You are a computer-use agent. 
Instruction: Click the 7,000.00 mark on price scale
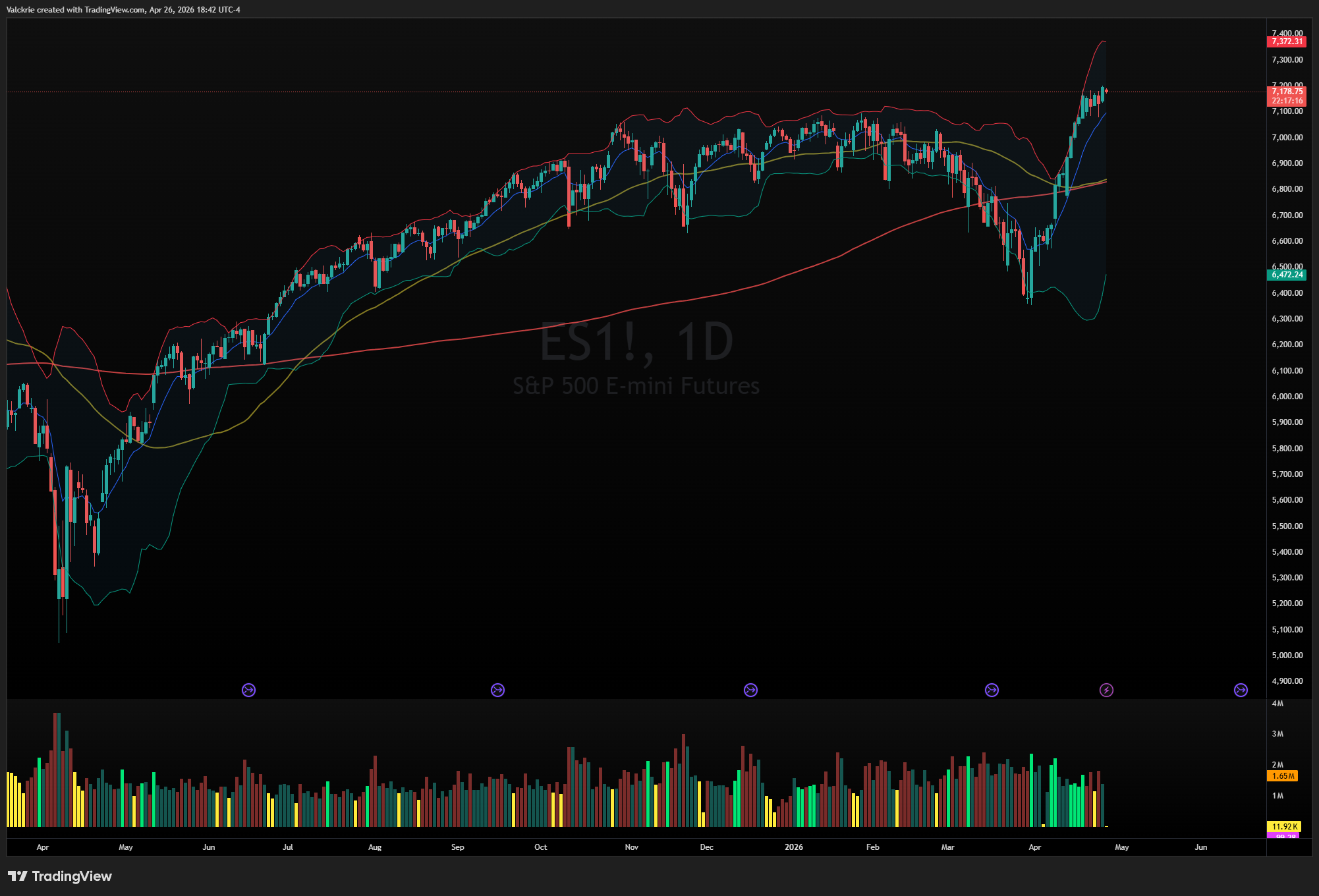point(1287,137)
